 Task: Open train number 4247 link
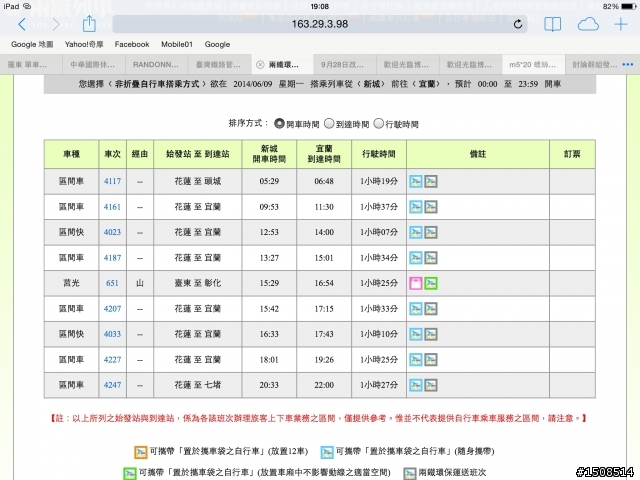point(112,385)
